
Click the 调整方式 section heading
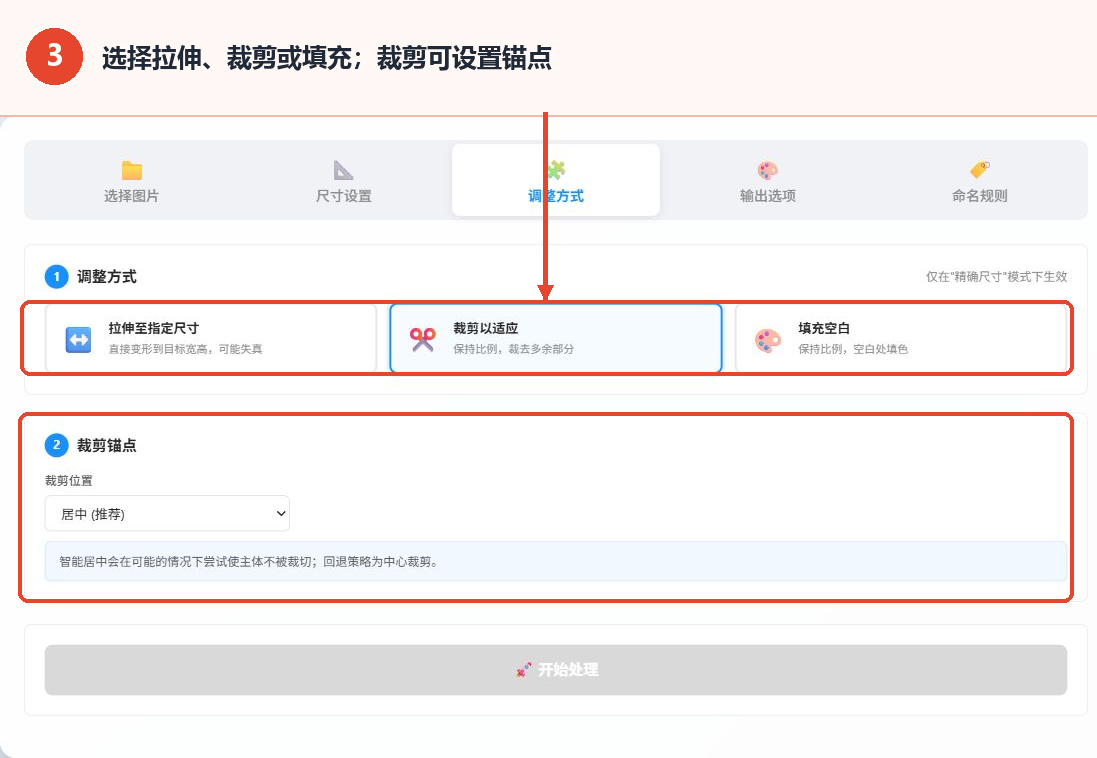tap(106, 276)
